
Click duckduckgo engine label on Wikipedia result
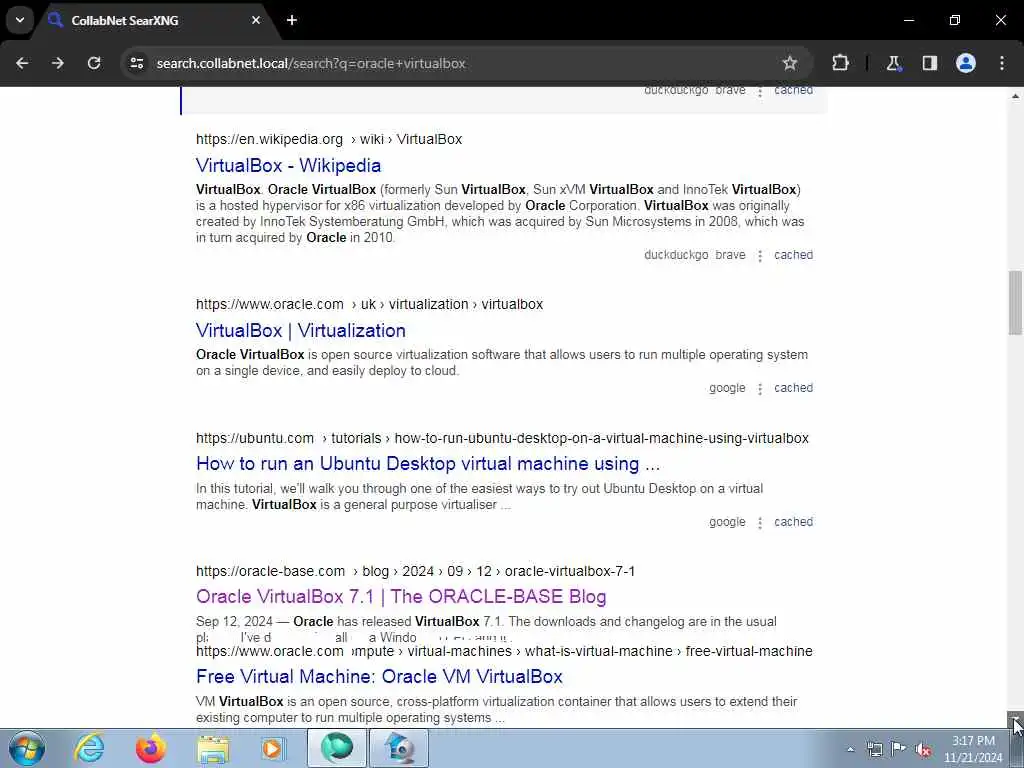pyautogui.click(x=676, y=255)
